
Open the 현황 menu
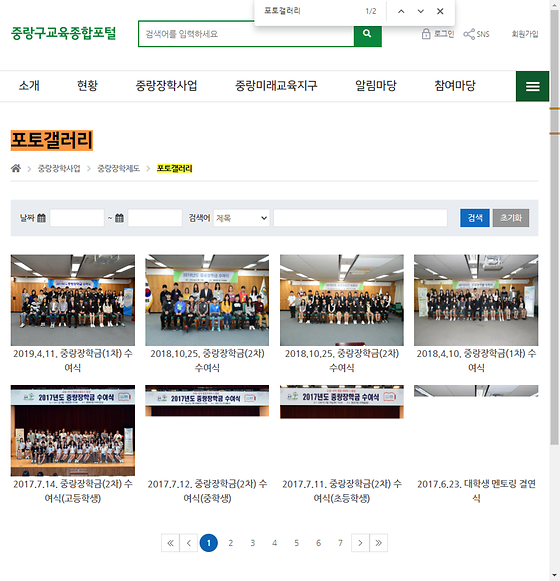87,86
